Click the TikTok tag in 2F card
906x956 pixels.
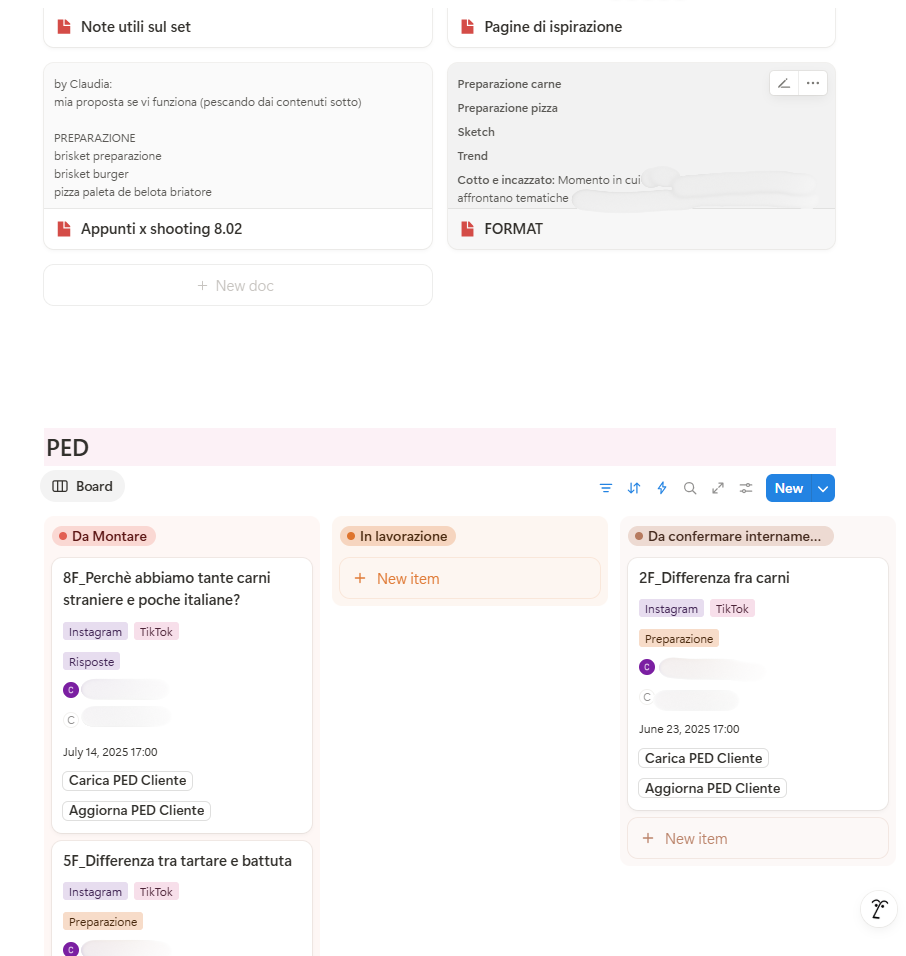(732, 609)
